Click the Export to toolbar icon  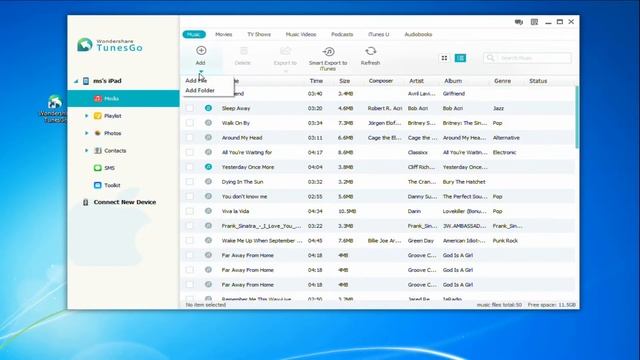(285, 51)
